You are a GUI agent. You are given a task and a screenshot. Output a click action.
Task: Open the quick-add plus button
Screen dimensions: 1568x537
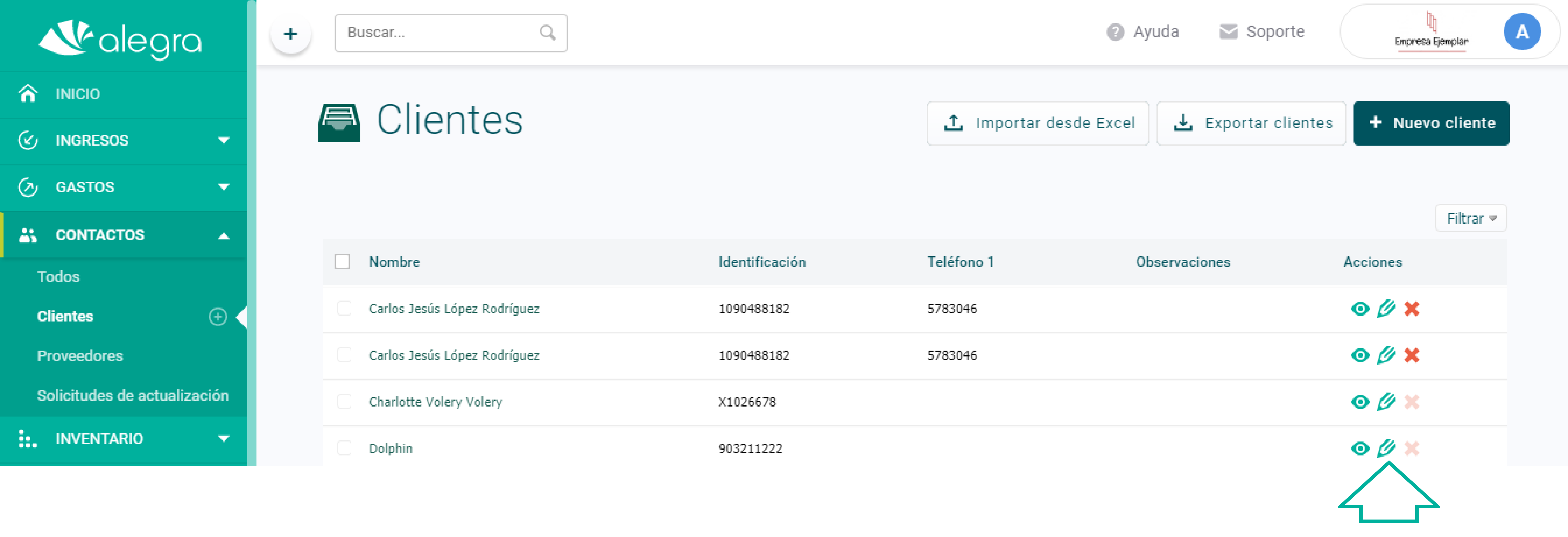coord(291,33)
